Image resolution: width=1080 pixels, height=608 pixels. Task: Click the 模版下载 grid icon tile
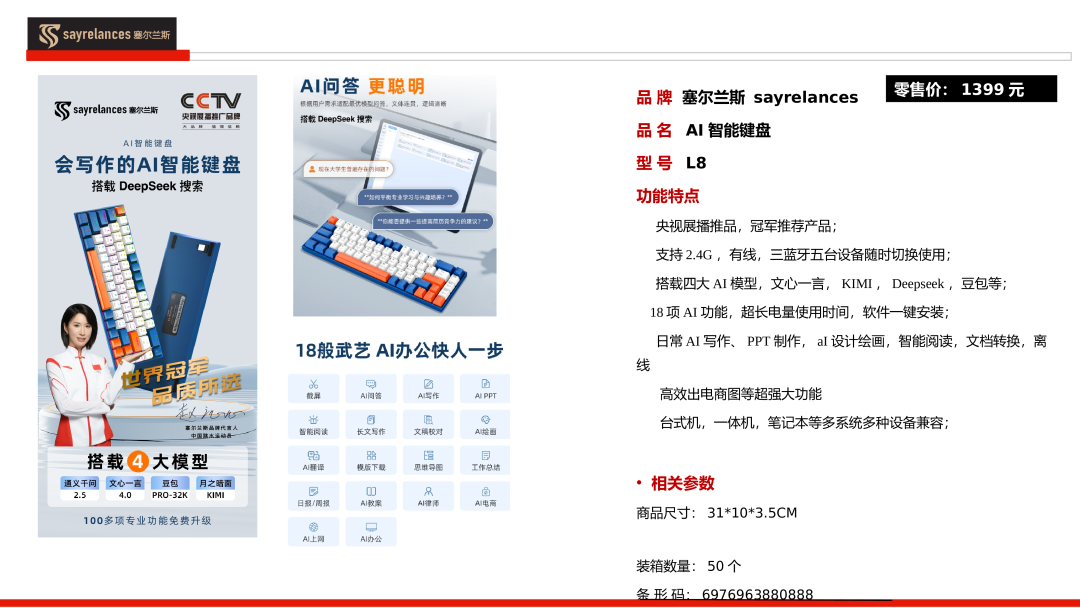tap(371, 460)
